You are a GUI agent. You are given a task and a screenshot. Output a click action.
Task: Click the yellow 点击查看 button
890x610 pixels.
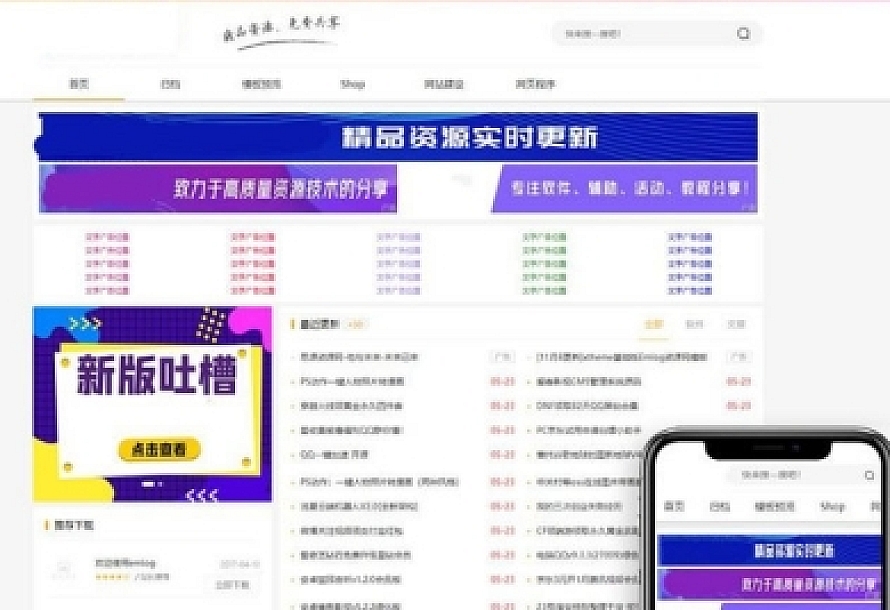pyautogui.click(x=158, y=450)
